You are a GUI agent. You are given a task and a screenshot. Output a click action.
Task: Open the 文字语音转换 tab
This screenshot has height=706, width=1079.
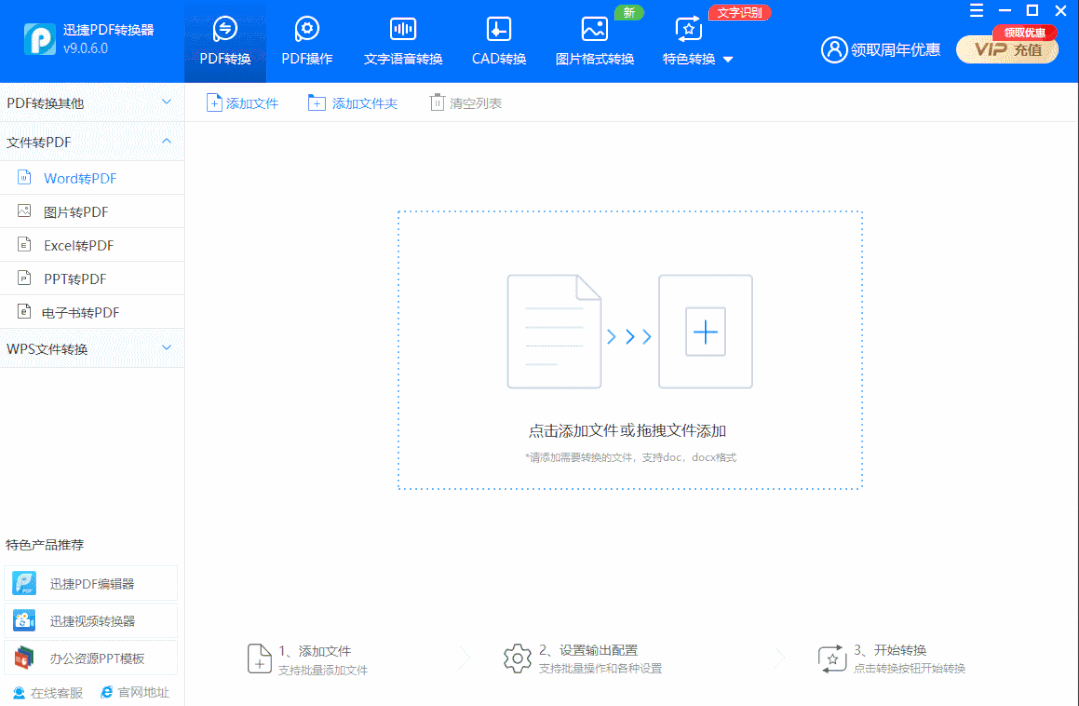click(x=403, y=41)
